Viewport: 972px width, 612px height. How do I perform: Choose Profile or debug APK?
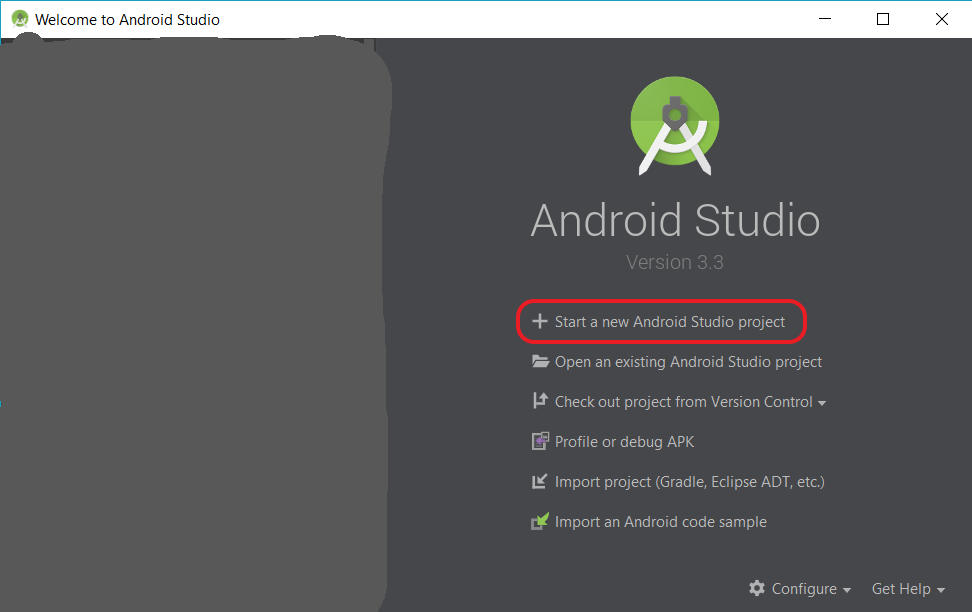[x=624, y=441]
